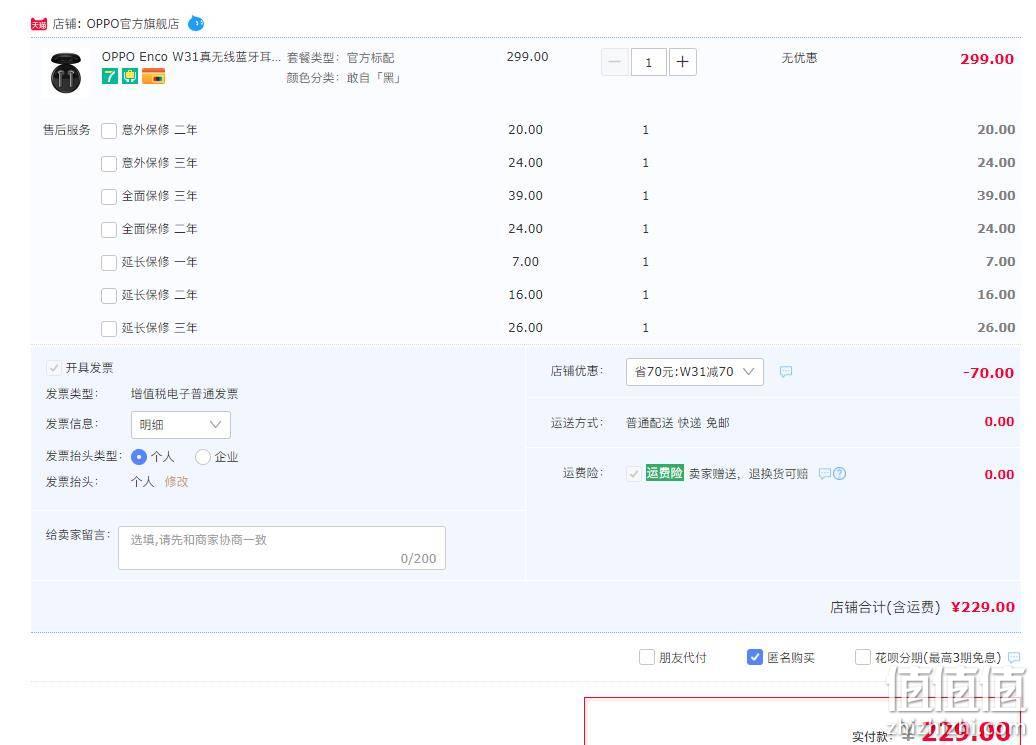Select 企业 invoice title type
1036x745 pixels.
[203, 456]
